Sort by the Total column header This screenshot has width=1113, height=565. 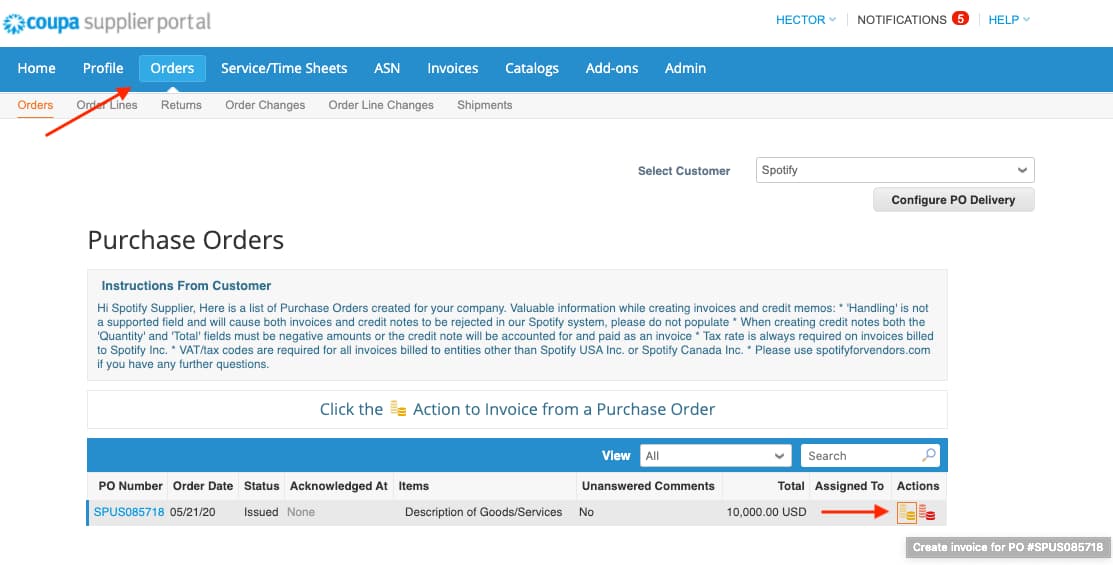point(790,486)
